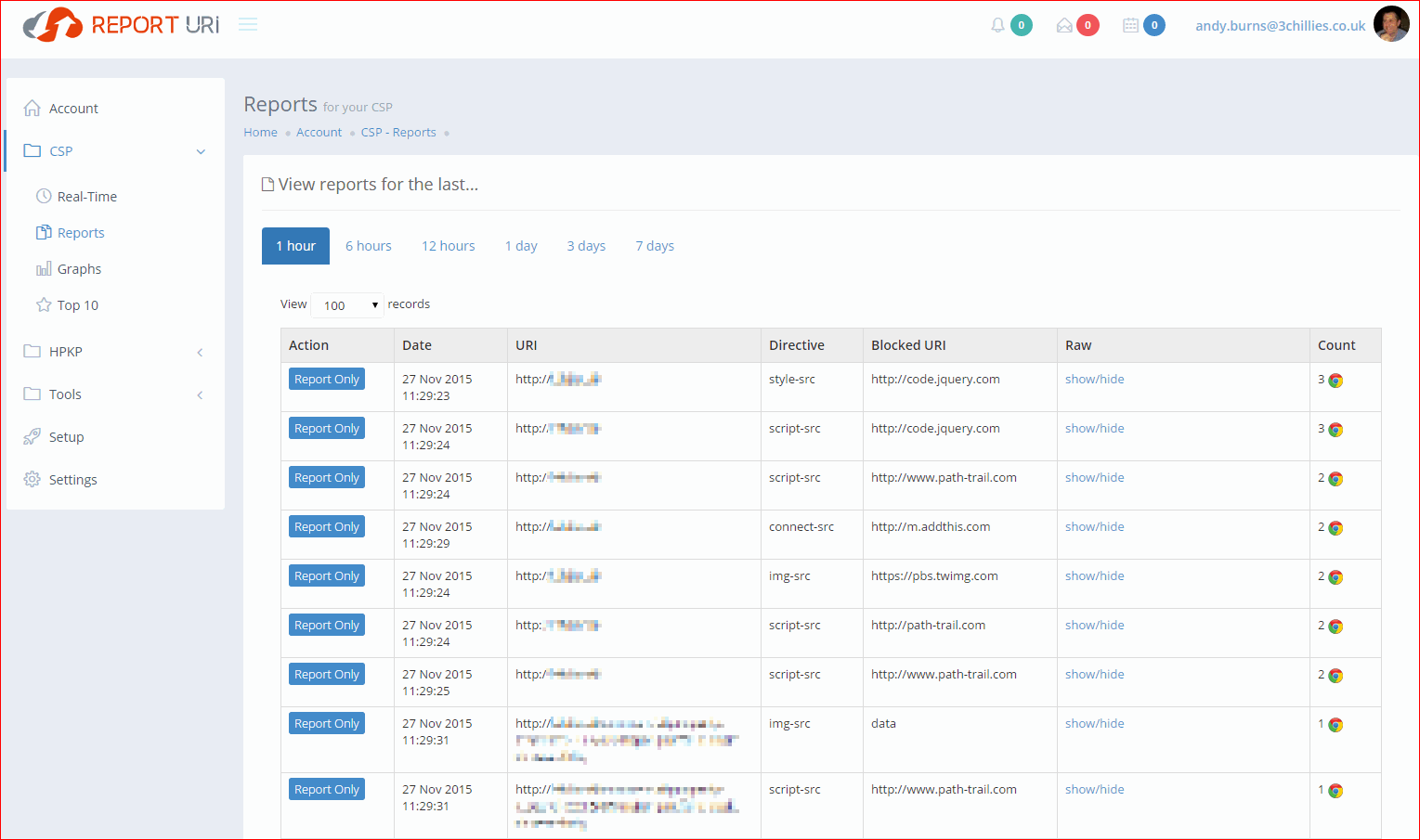Screen dimensions: 1420x840
Task: Sort table by Count column header
Action: coord(1336,345)
